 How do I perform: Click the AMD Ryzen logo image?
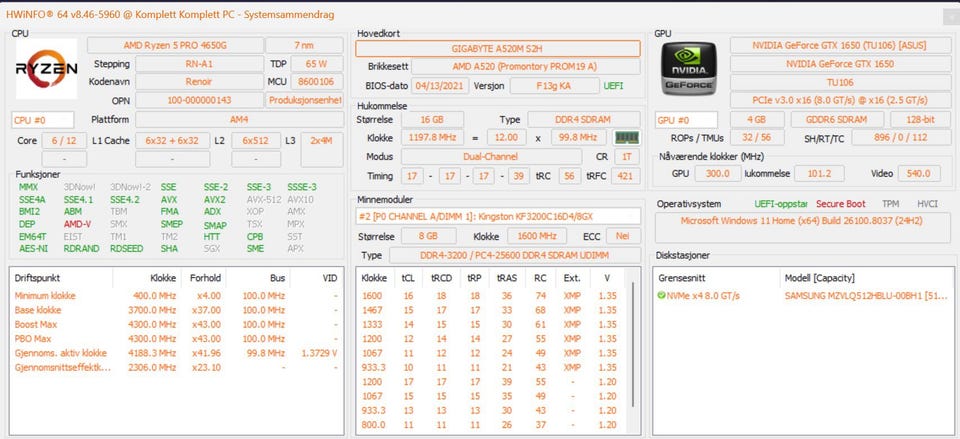coord(47,69)
